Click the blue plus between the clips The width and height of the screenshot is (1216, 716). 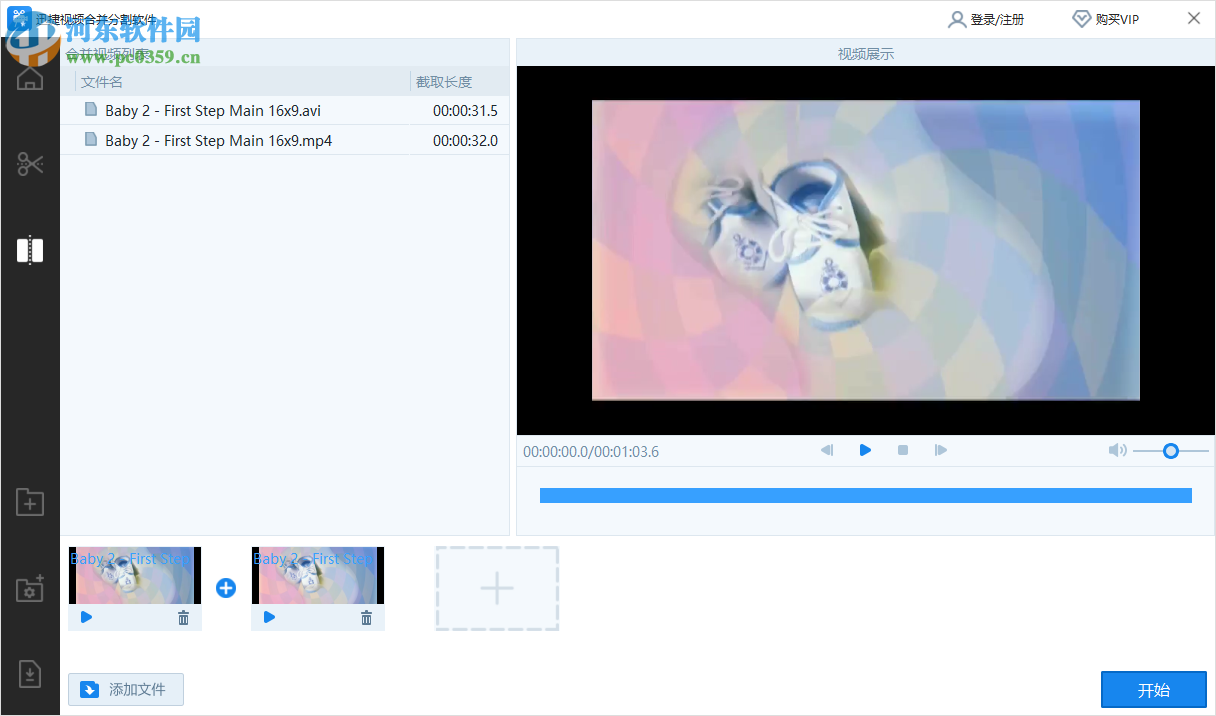point(226,588)
